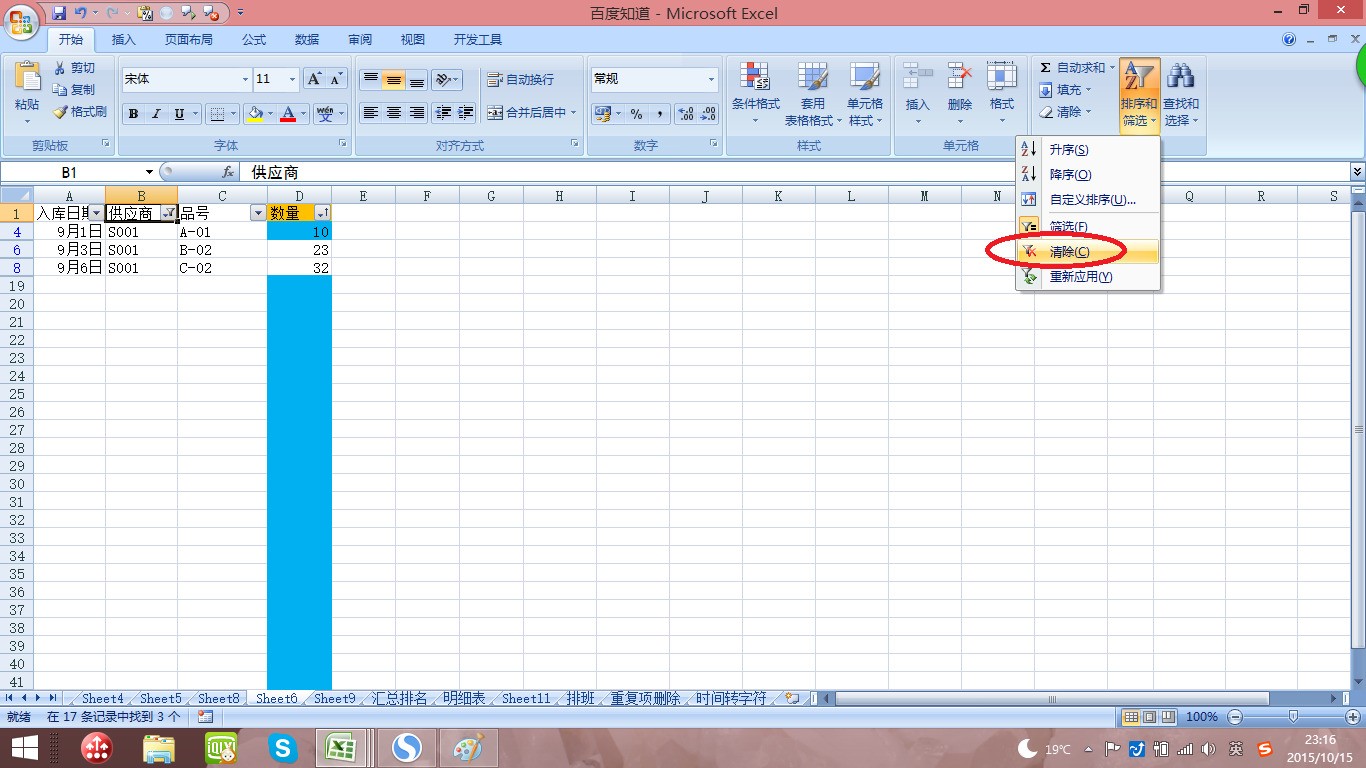Expand the number format dropdown 常规
The width and height of the screenshot is (1366, 768).
click(711, 80)
